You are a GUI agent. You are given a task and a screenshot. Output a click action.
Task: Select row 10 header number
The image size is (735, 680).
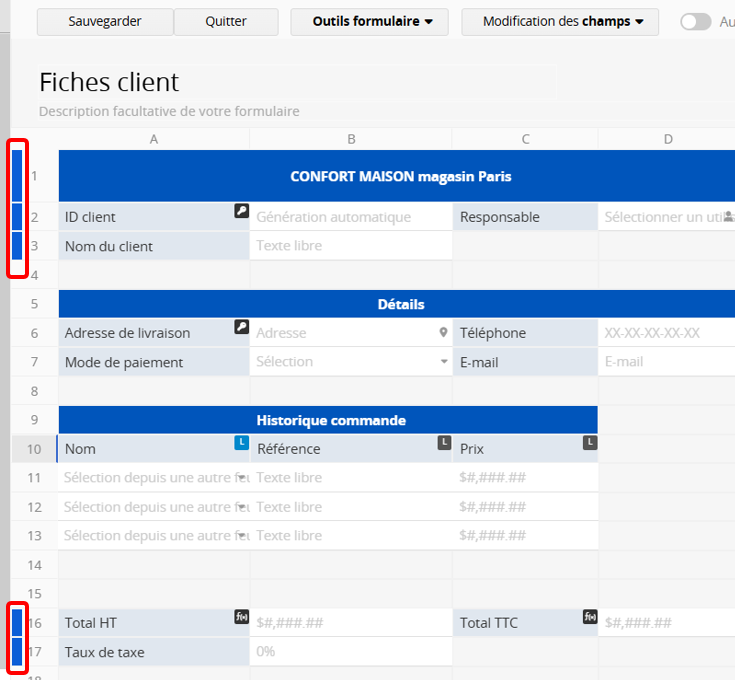click(34, 449)
